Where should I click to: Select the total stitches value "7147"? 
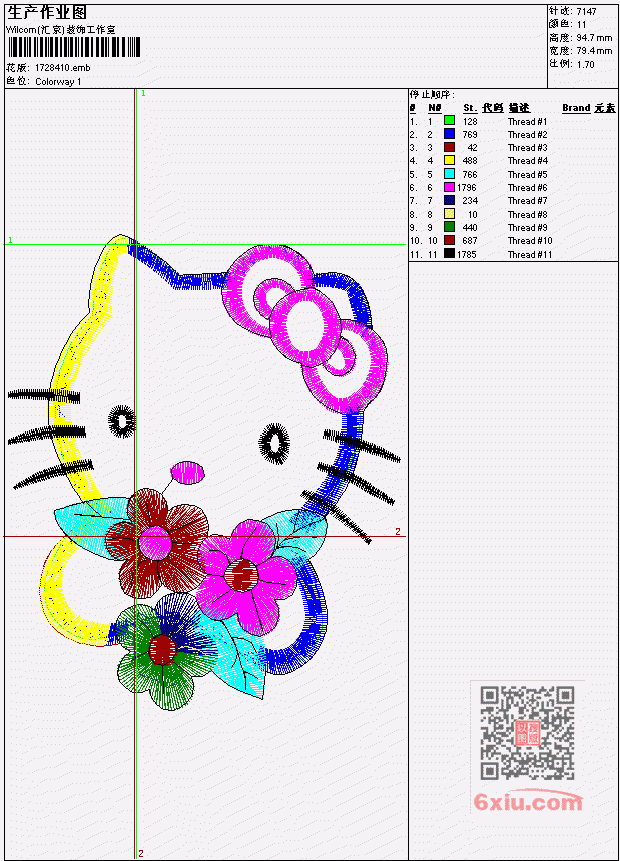587,12
